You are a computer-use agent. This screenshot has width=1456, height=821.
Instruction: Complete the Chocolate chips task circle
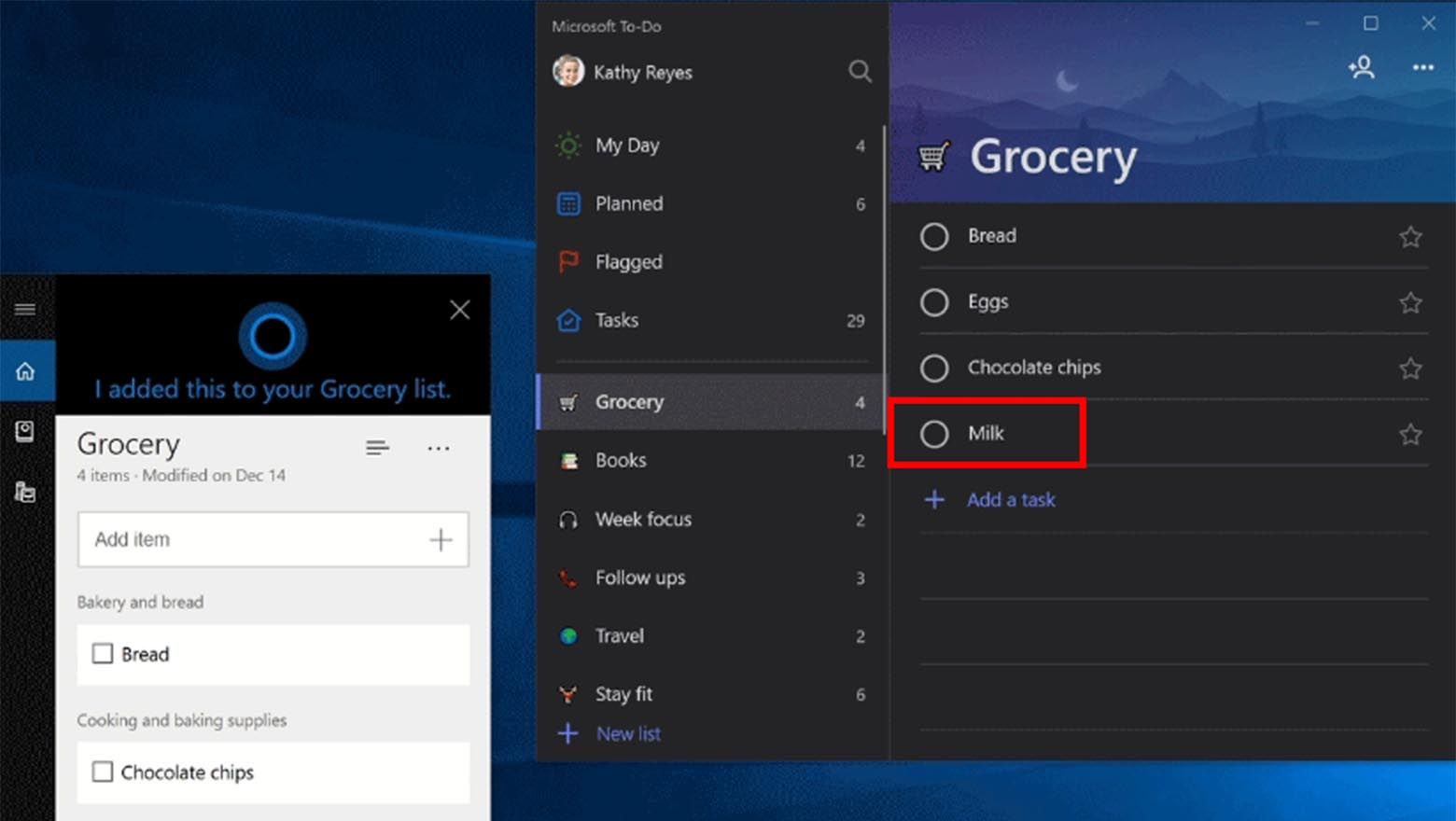pos(934,369)
